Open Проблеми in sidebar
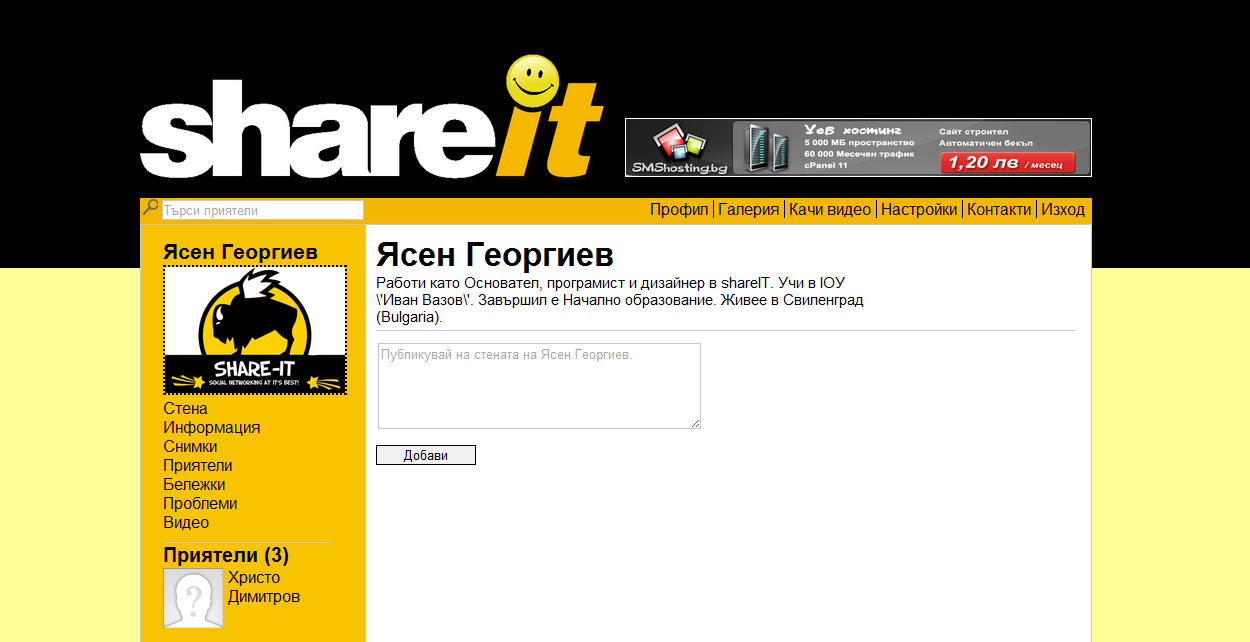The image size is (1250, 642). click(200, 504)
